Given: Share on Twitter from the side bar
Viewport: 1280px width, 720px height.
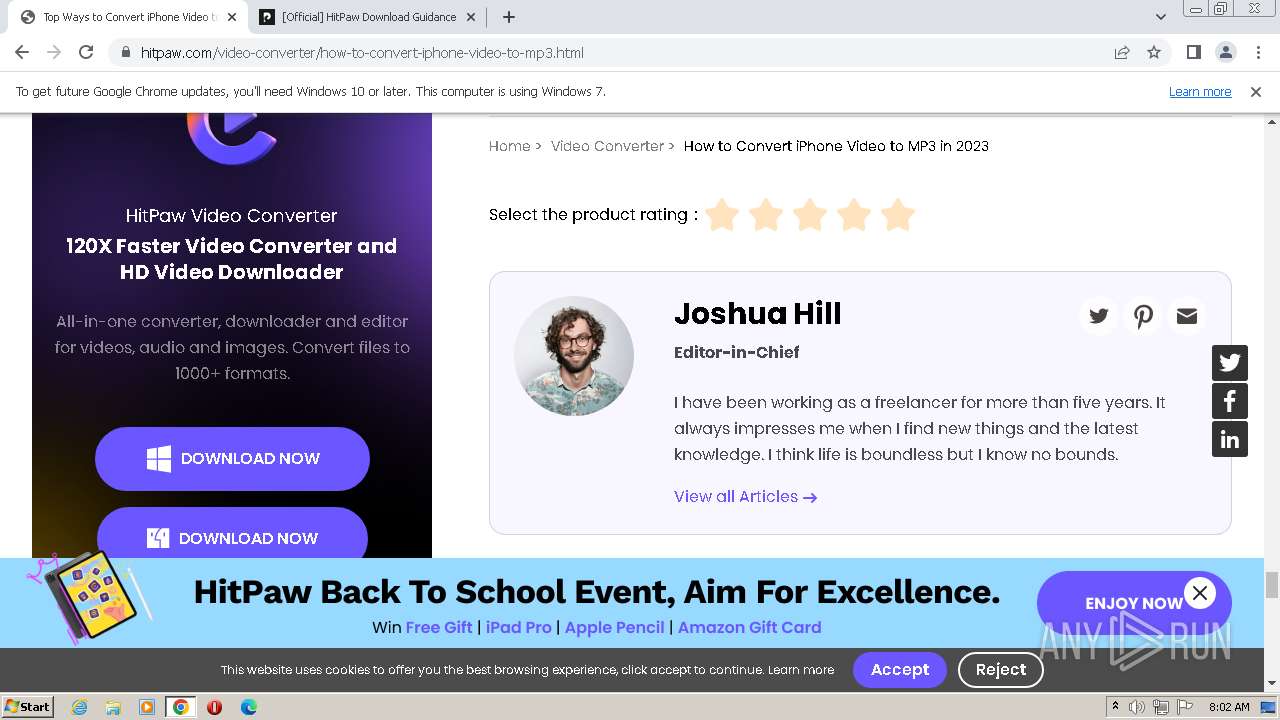Looking at the screenshot, I should [x=1230, y=363].
